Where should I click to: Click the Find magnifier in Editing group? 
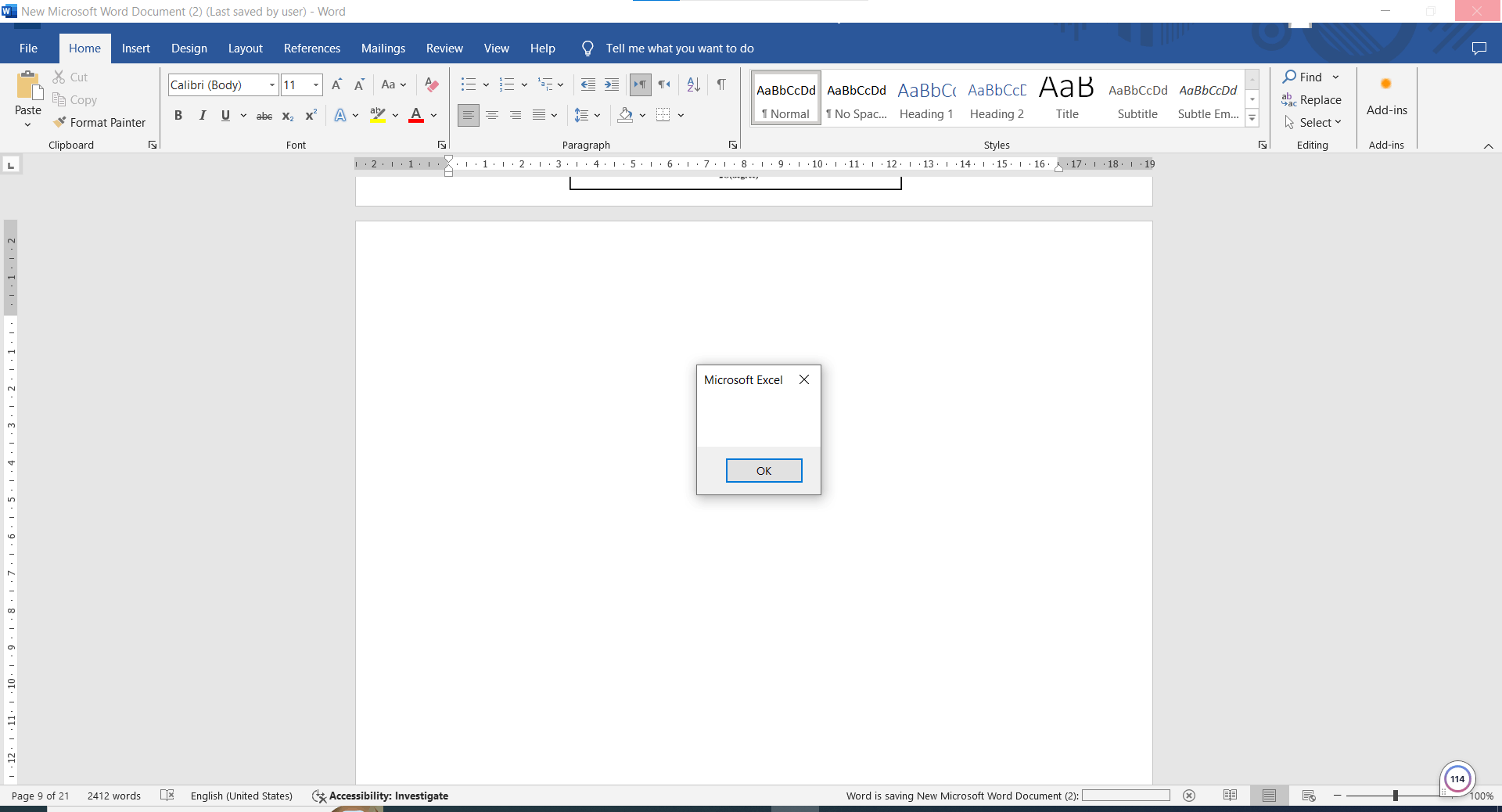(x=1303, y=77)
